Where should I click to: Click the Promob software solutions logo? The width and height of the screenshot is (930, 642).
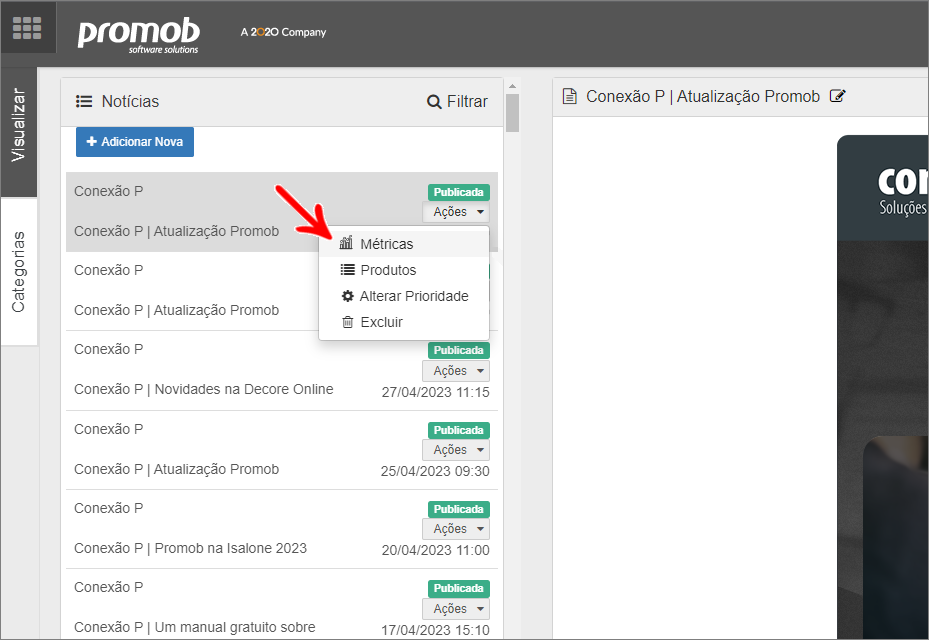[139, 35]
